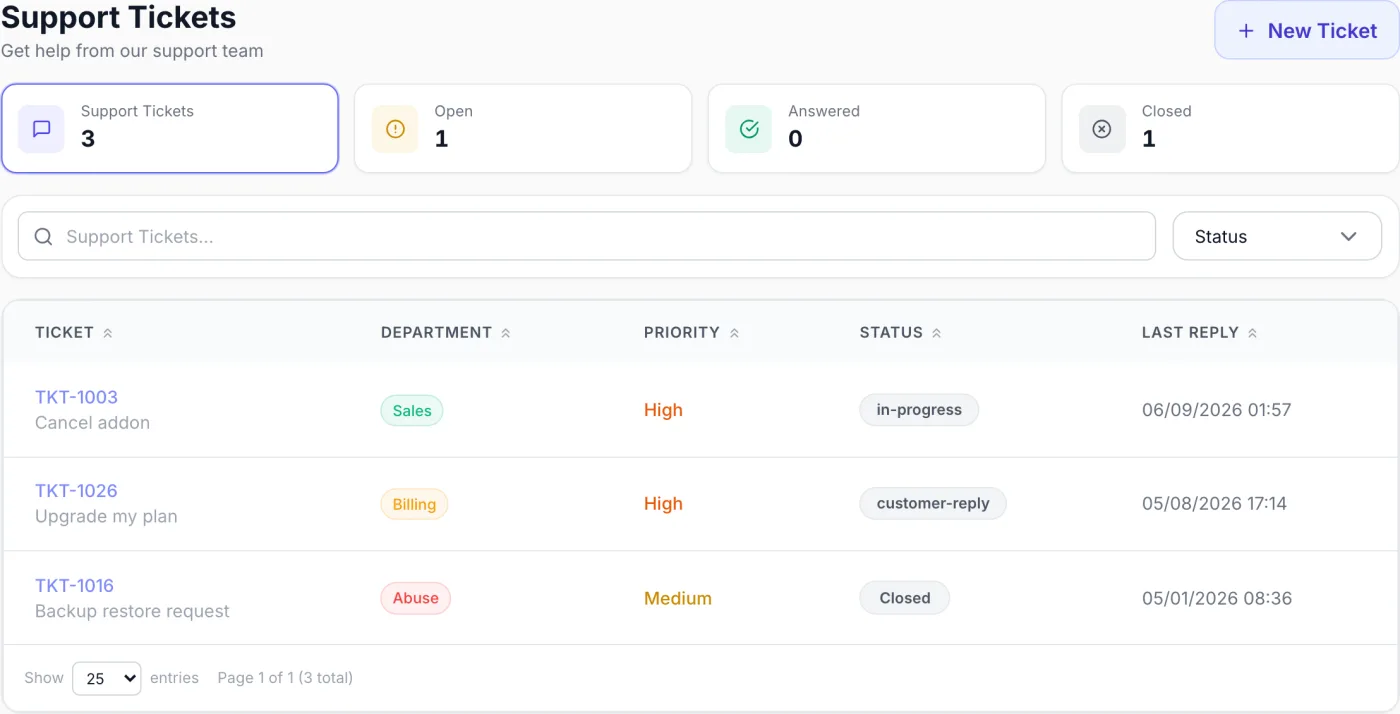Click the Closed x-circle icon
1400x714 pixels.
point(1102,129)
